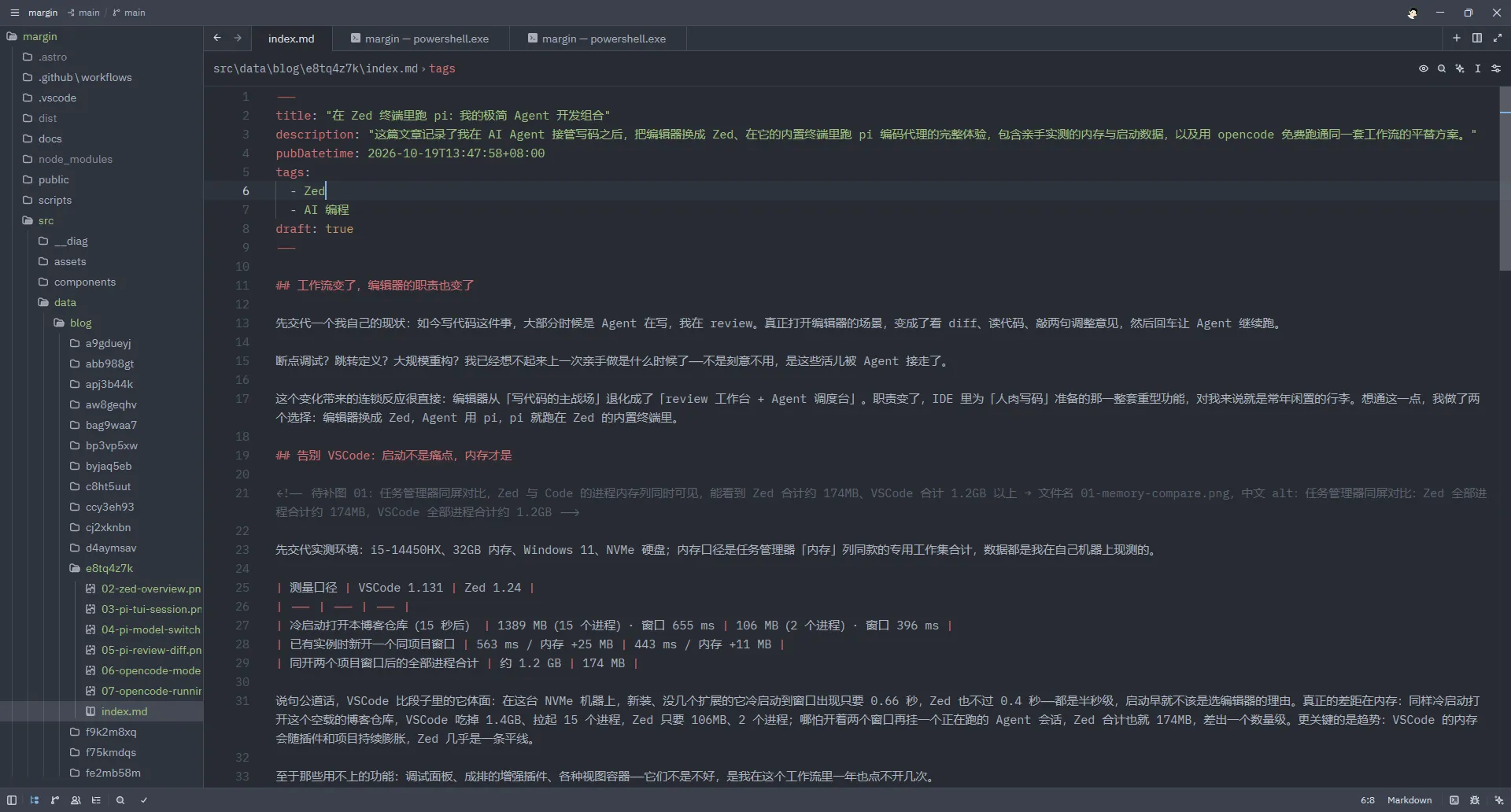
Task: Collapse the e8tq4z7k folder
Action: (102, 568)
